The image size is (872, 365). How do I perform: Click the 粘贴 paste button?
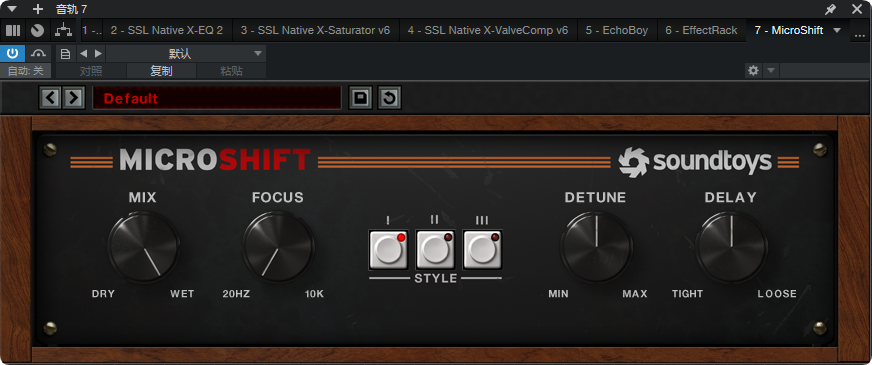click(x=231, y=71)
